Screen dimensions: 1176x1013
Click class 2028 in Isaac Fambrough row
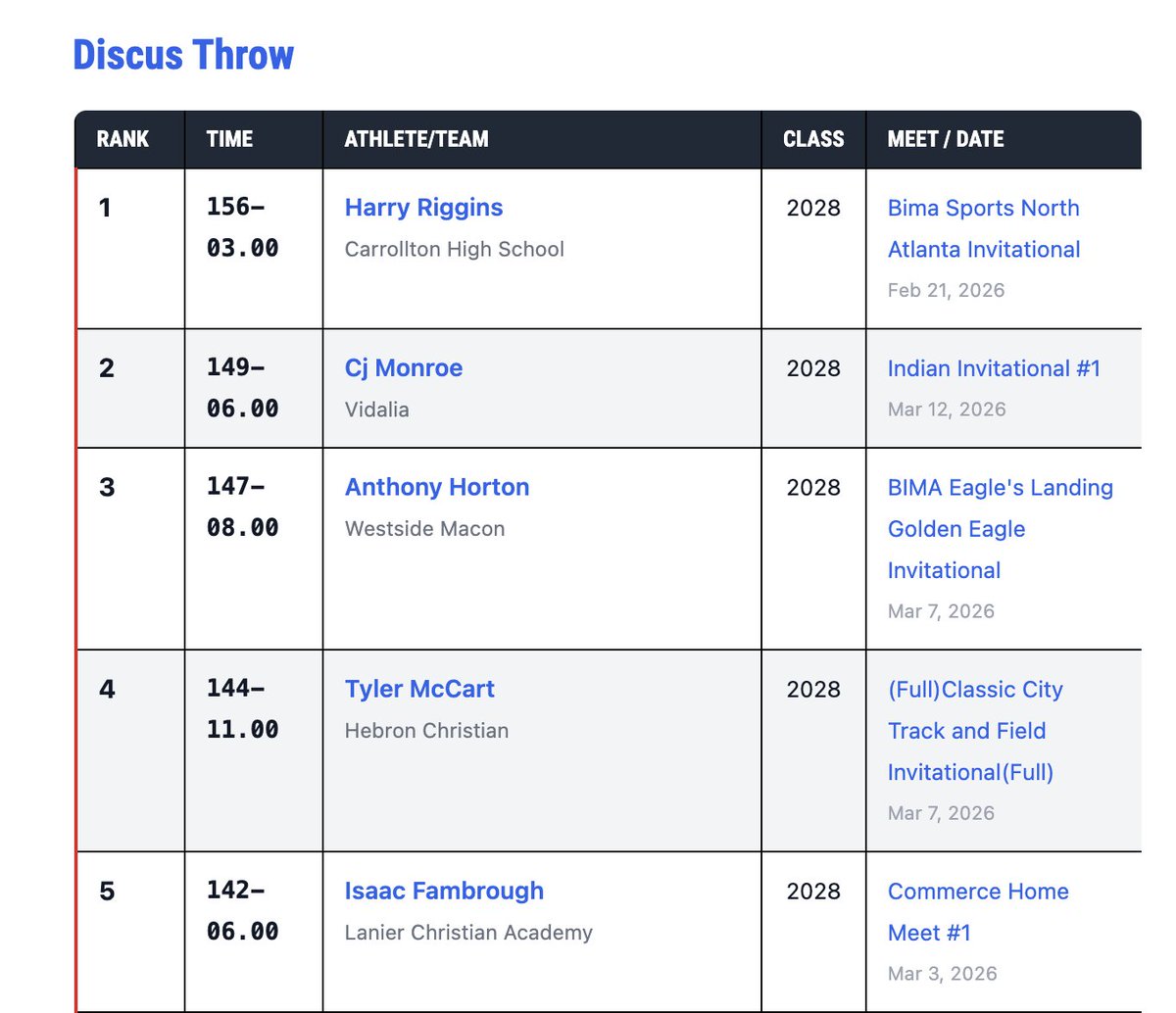click(813, 892)
